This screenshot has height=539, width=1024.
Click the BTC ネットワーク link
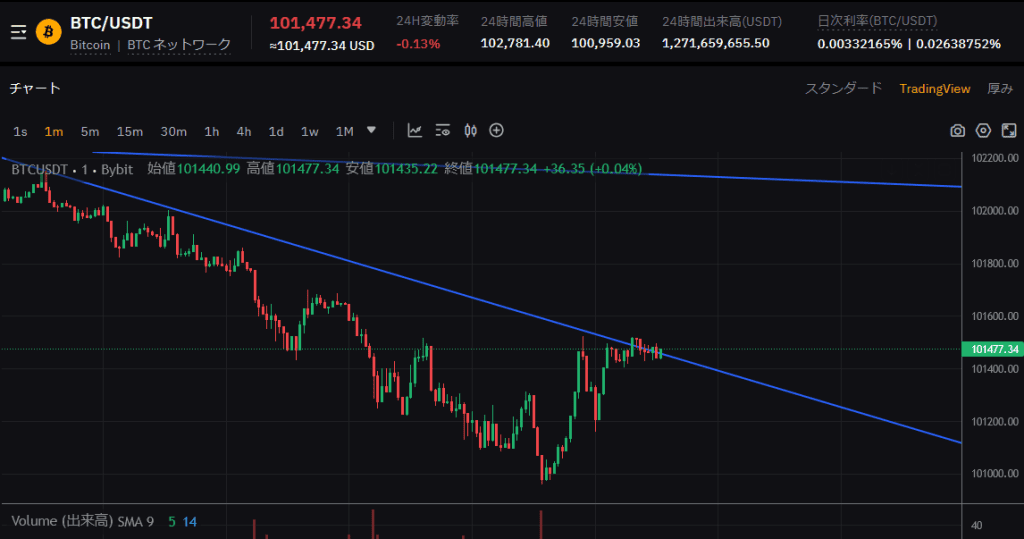click(x=179, y=45)
